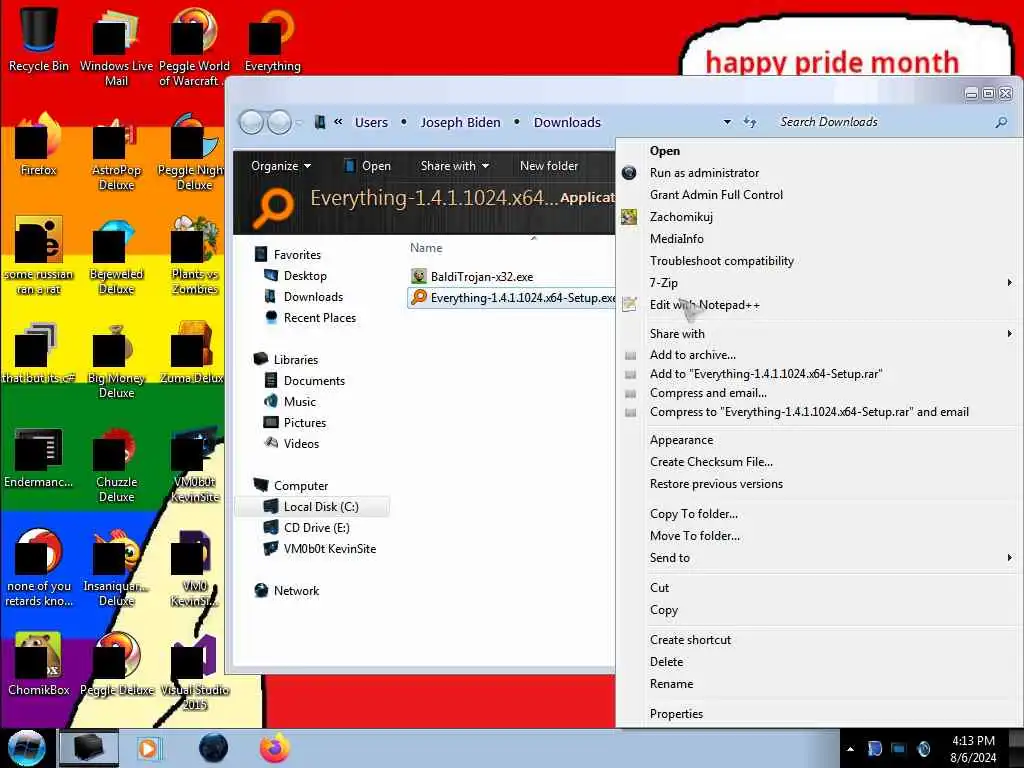Select Chuzzle Deluxe desktop icon
The width and height of the screenshot is (1024, 768).
point(116,464)
